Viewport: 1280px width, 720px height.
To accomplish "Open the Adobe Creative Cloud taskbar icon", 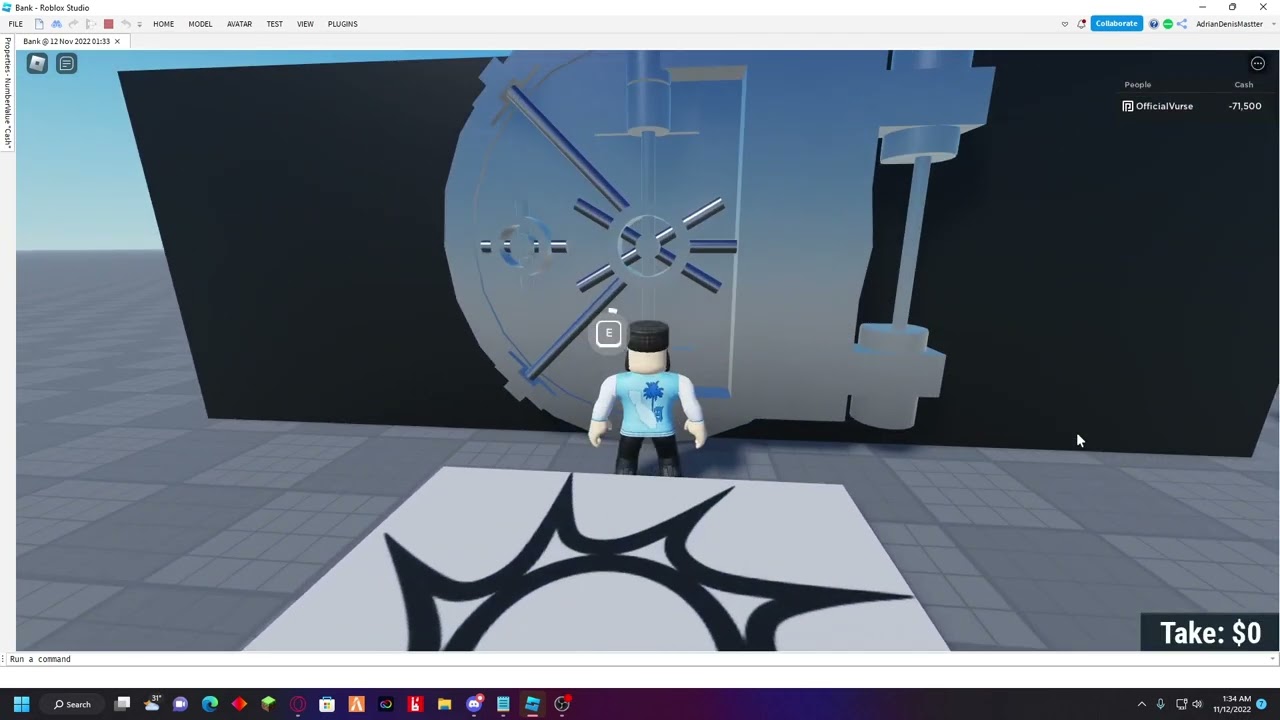I will pos(386,704).
